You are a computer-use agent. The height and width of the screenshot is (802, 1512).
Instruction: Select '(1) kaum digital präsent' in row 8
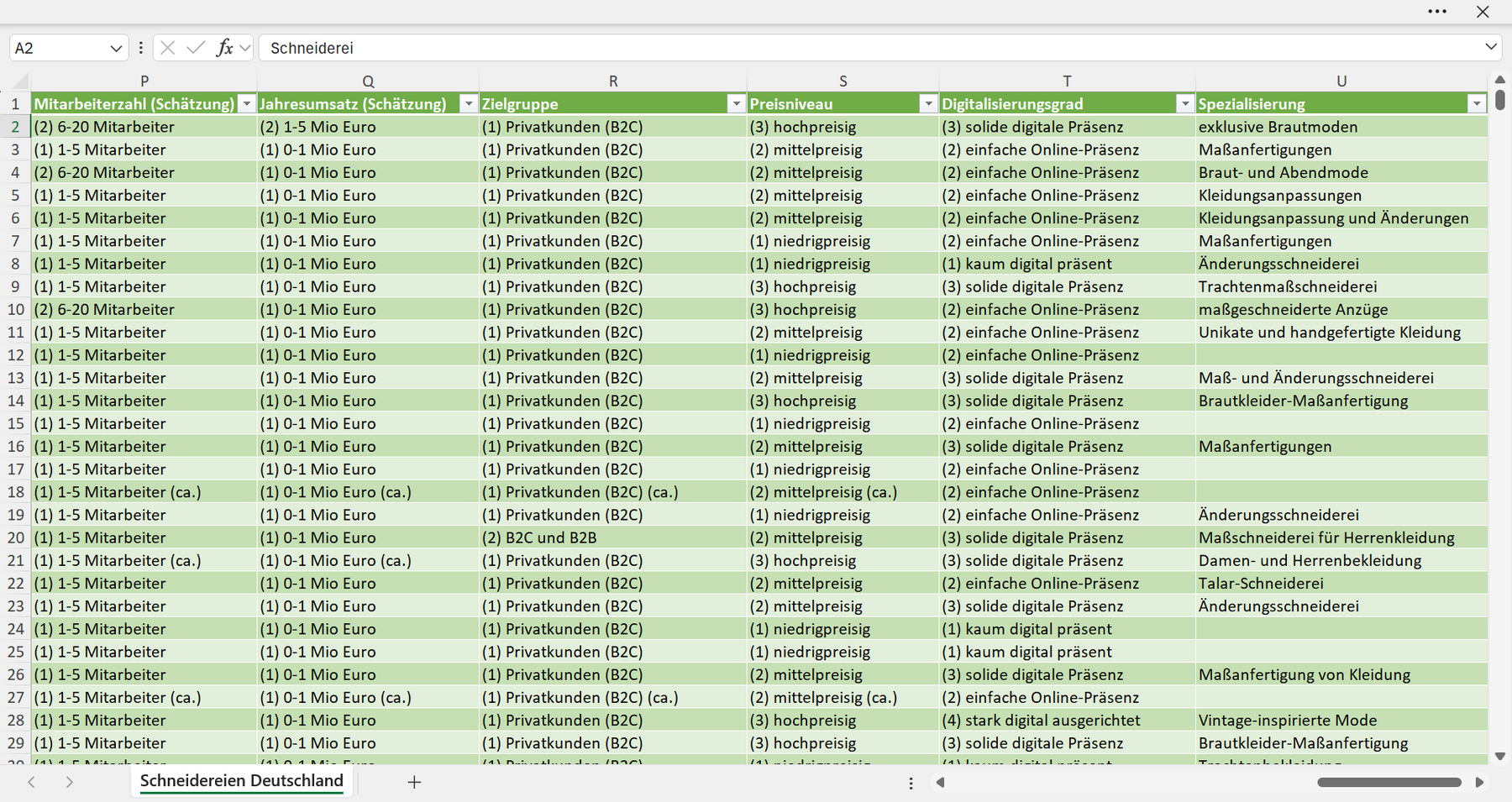click(1067, 265)
